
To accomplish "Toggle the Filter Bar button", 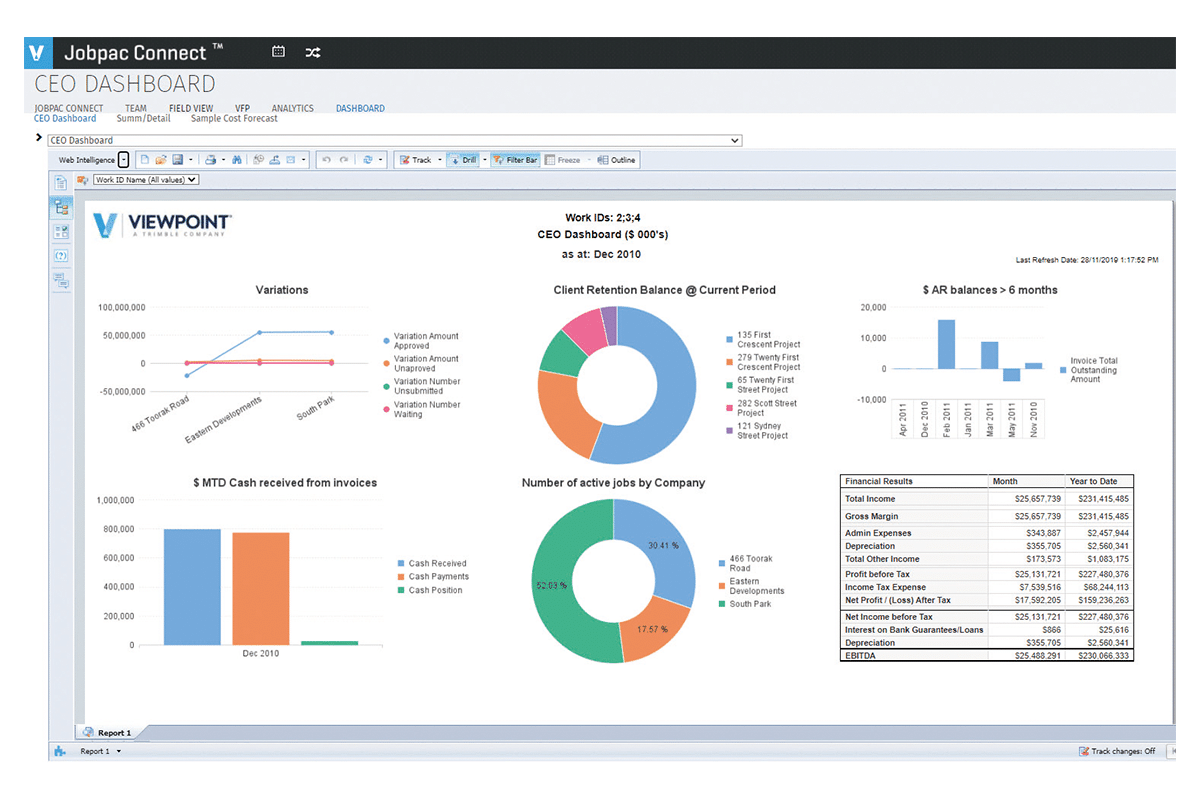I will pyautogui.click(x=515, y=160).
